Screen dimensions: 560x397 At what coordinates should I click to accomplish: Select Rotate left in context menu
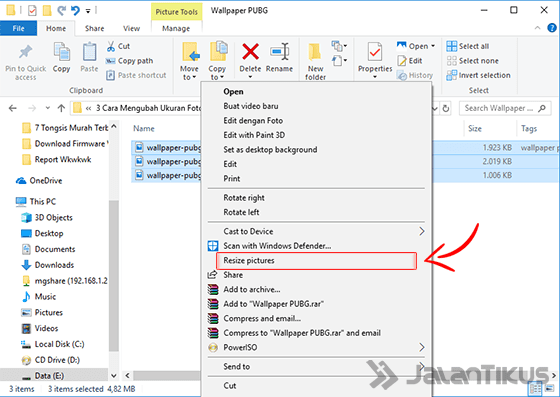tap(241, 212)
